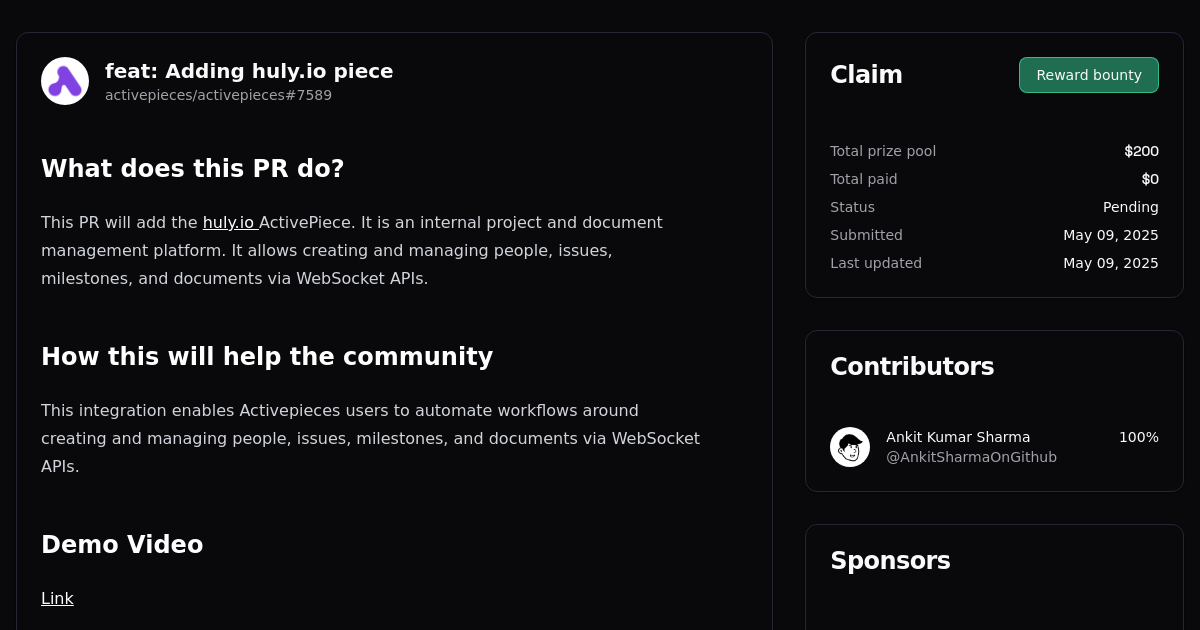Image resolution: width=1200 pixels, height=630 pixels.
Task: Open the huly.io hyperlink in the description
Action: click(229, 222)
